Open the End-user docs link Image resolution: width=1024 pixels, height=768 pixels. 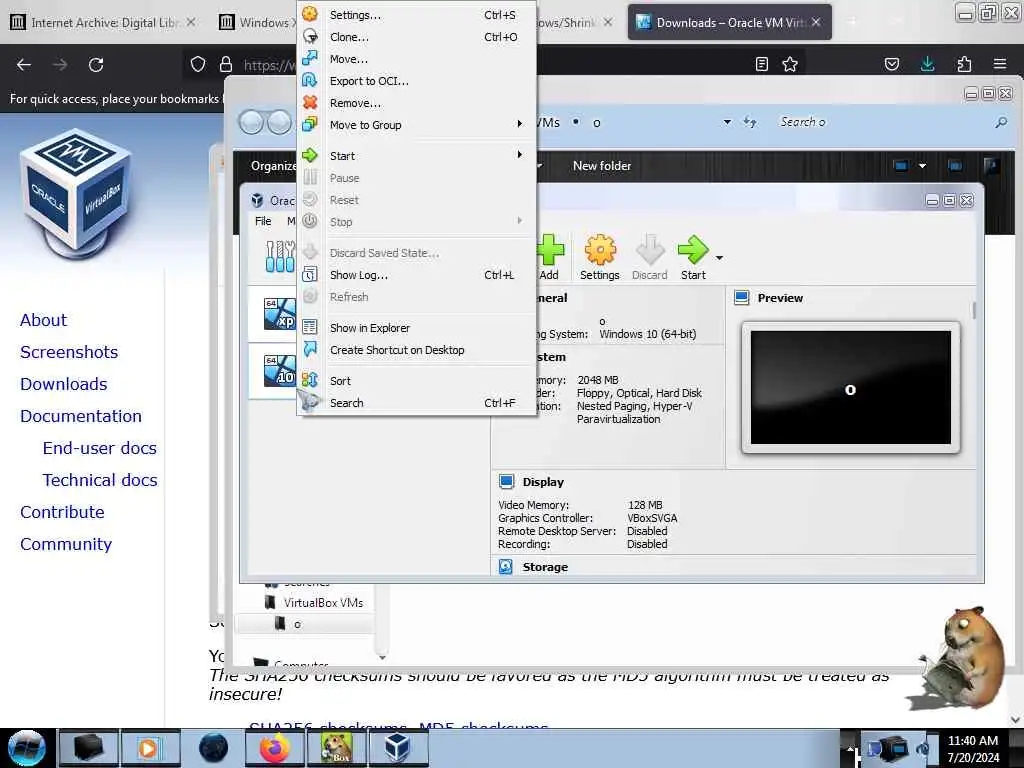point(99,448)
